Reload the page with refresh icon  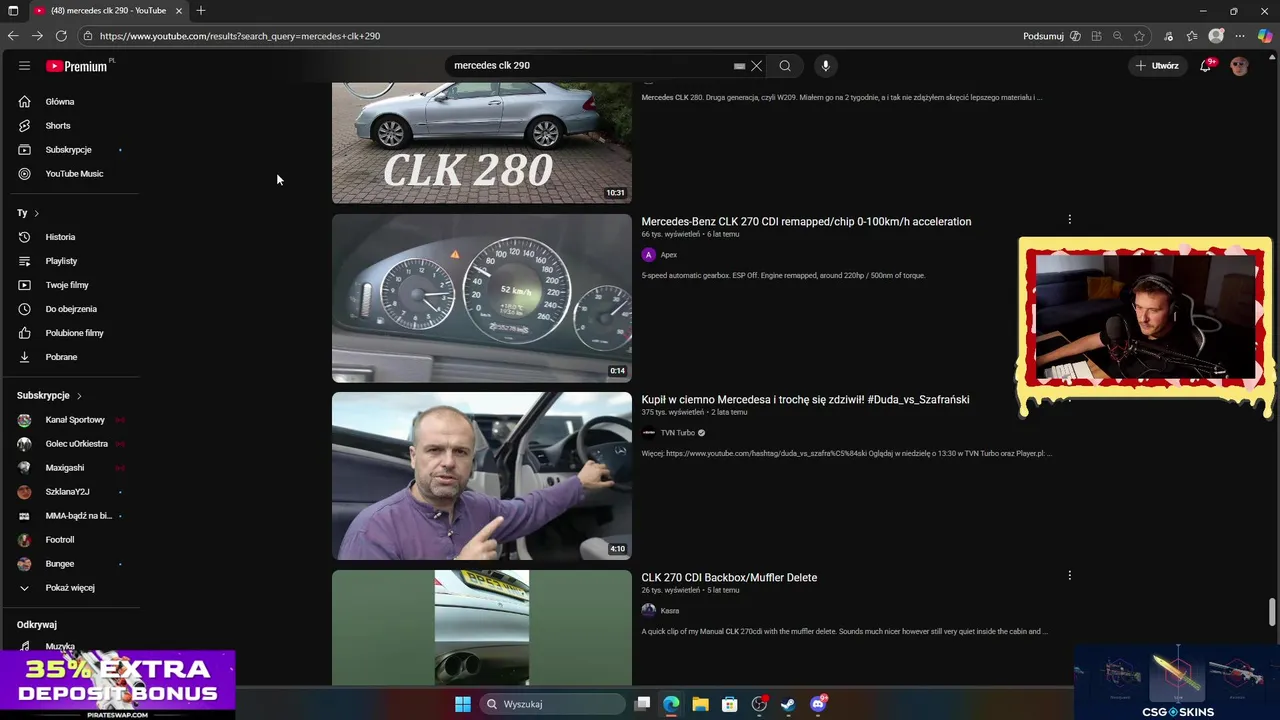coord(61,36)
